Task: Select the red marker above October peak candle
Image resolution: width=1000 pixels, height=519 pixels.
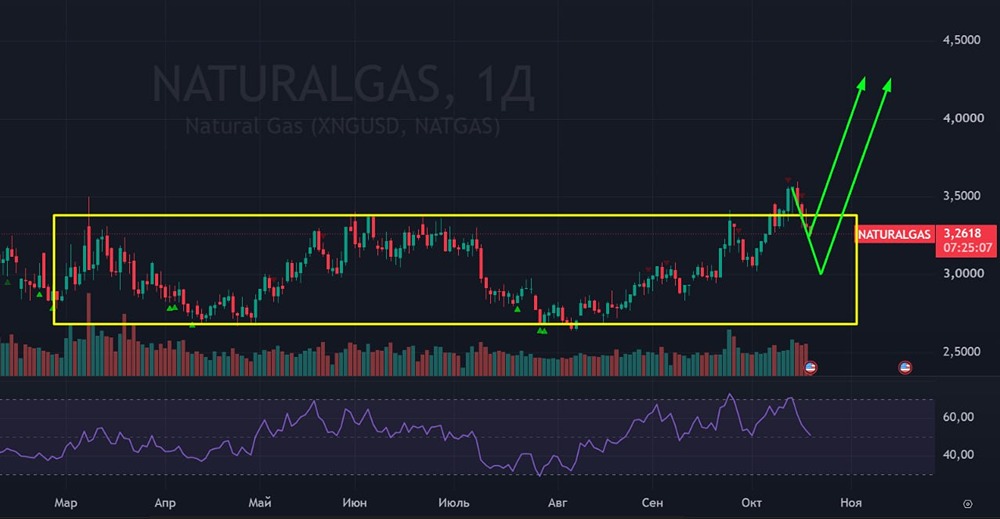Action: point(788,180)
